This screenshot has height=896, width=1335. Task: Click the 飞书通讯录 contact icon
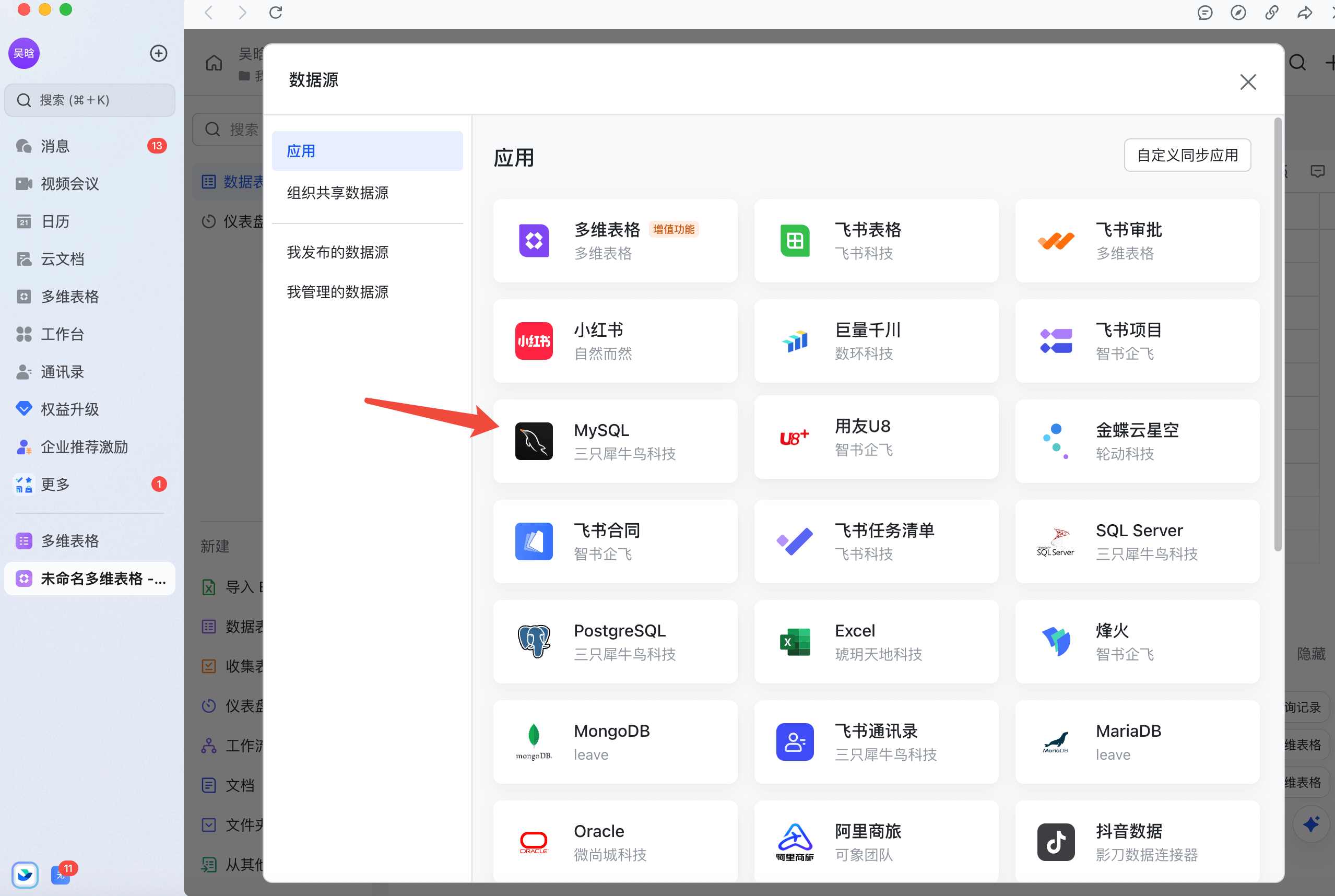pyautogui.click(x=795, y=742)
